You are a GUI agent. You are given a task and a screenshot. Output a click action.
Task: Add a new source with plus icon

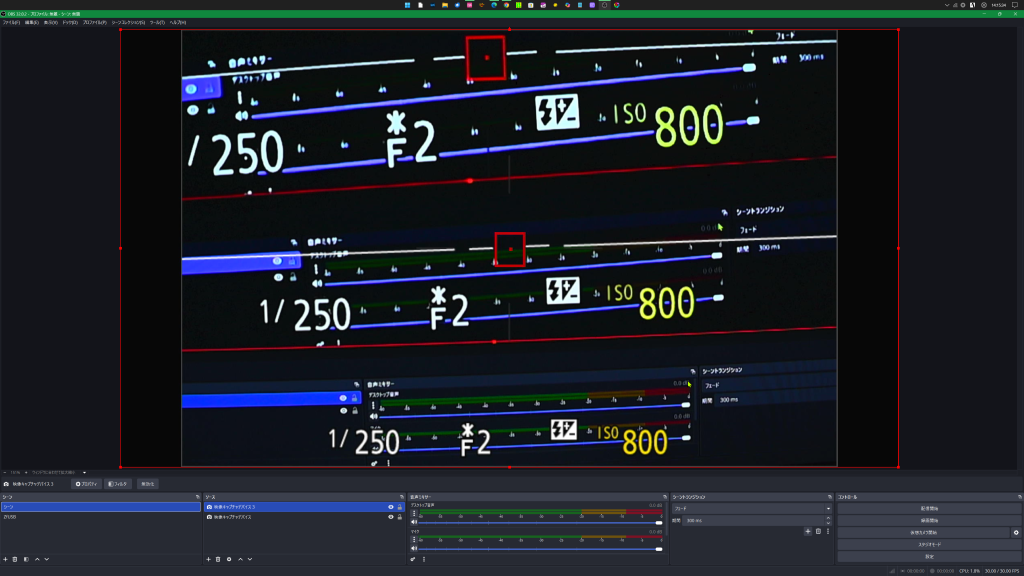click(x=207, y=559)
